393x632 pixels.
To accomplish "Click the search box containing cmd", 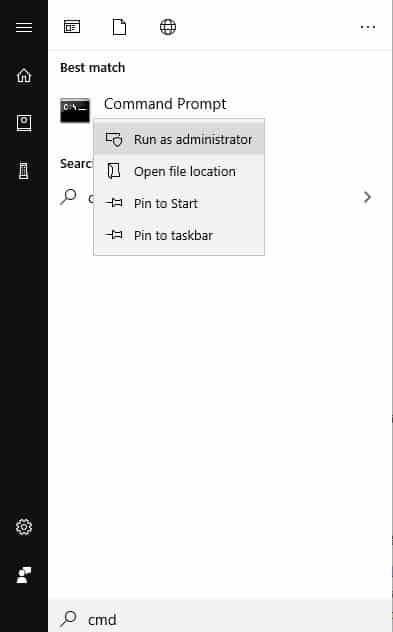I will (220, 617).
